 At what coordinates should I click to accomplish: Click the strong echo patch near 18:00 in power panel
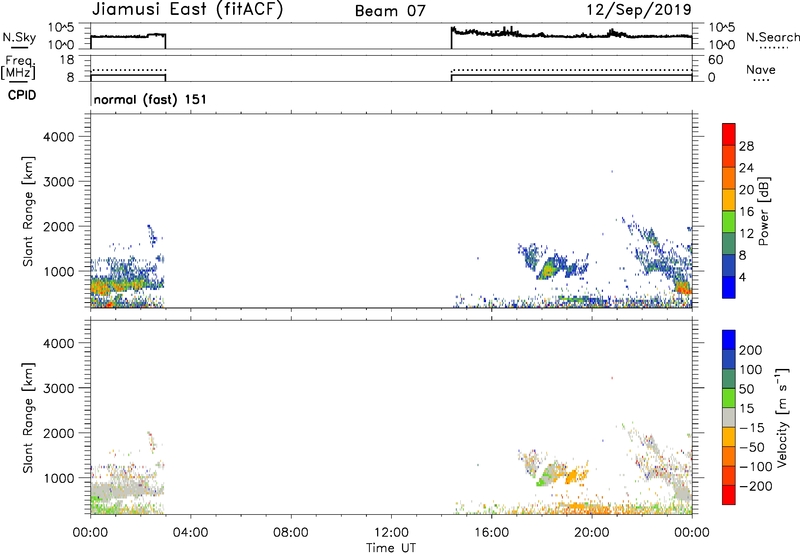pyautogui.click(x=548, y=269)
